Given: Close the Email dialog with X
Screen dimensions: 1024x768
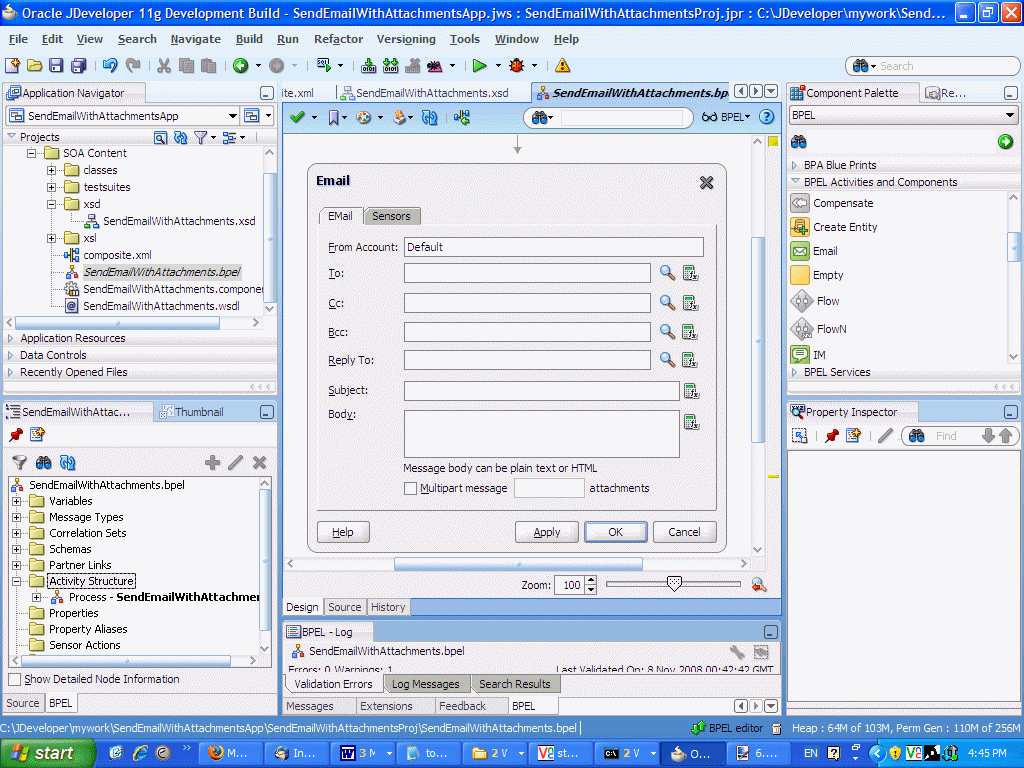Looking at the screenshot, I should point(707,183).
